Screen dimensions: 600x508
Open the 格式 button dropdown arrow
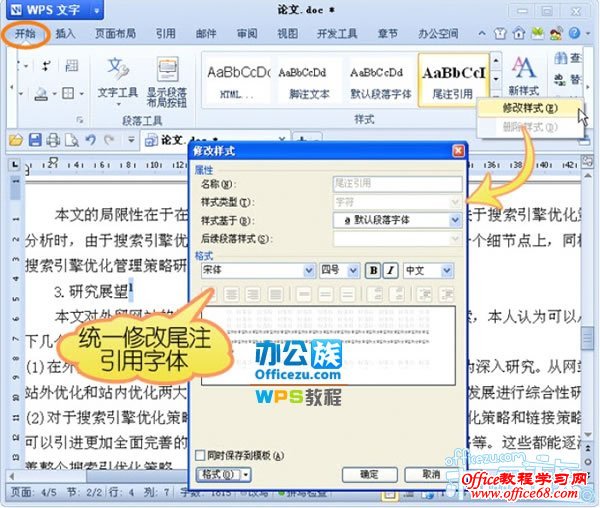tap(246, 475)
